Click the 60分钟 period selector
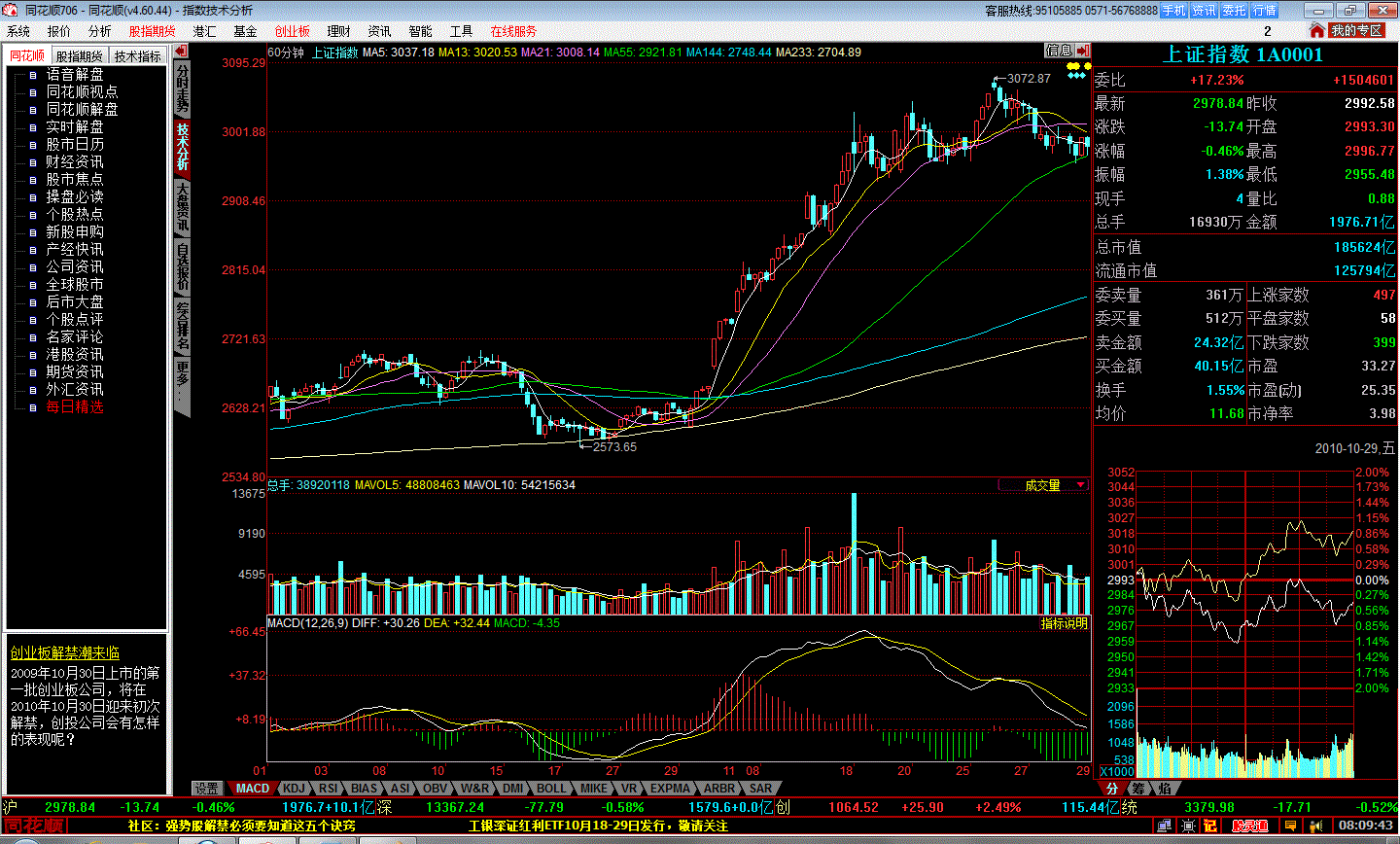 286,53
